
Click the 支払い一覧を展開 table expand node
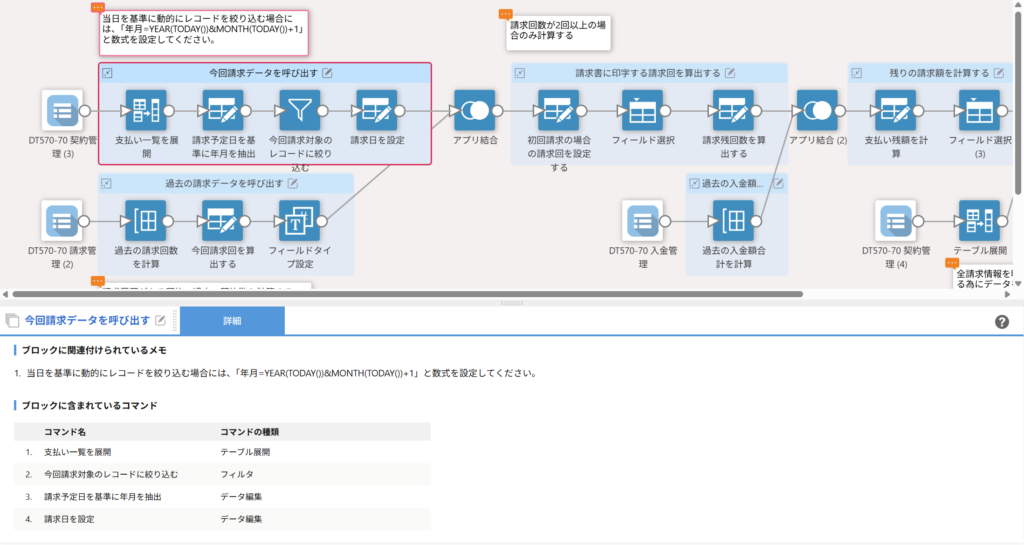click(x=146, y=110)
